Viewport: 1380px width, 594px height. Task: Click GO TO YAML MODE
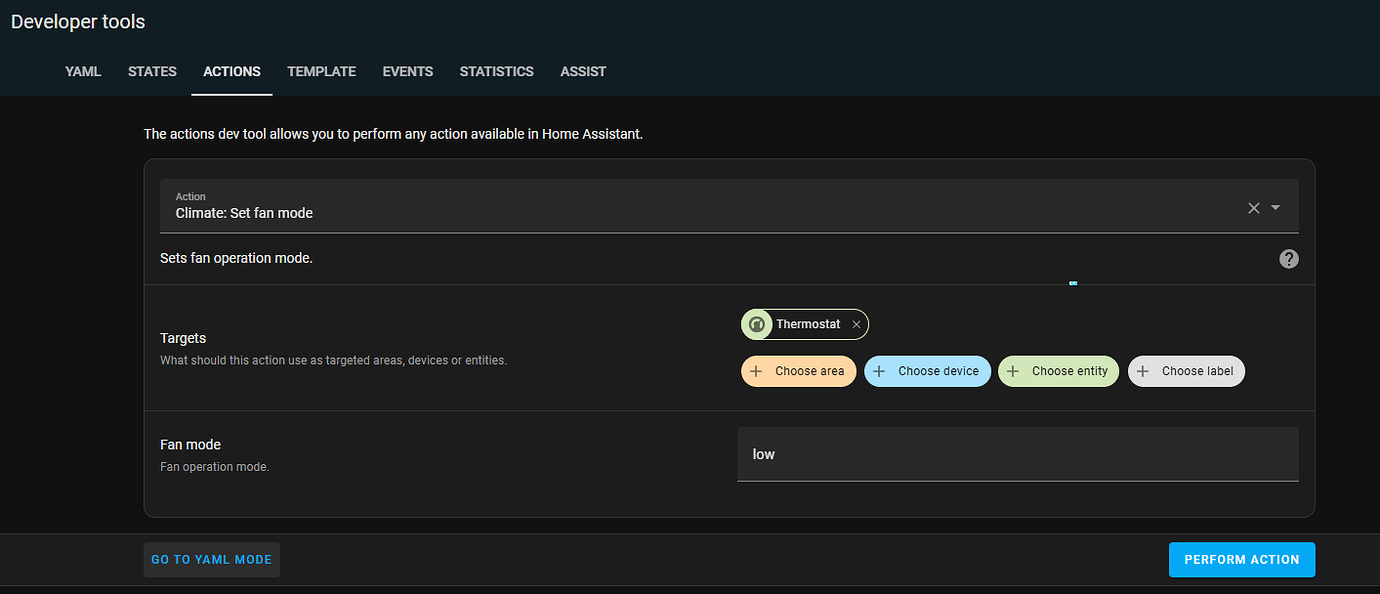(211, 559)
